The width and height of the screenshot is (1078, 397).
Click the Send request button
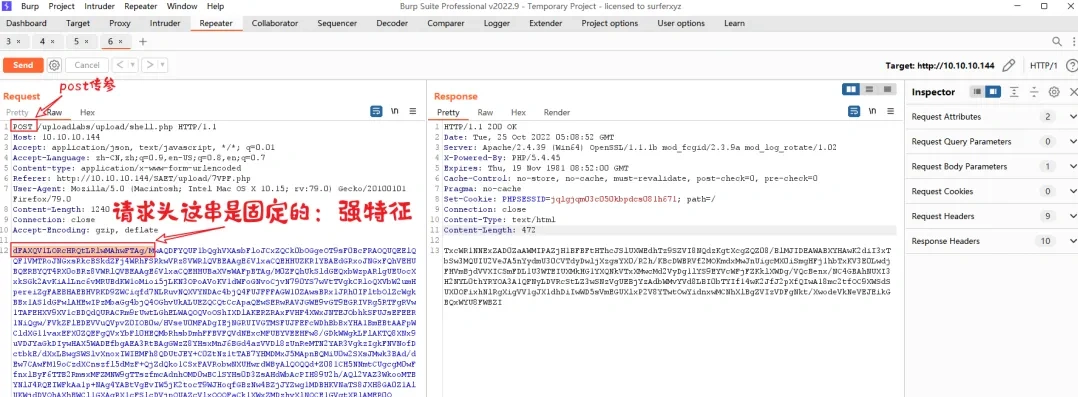pyautogui.click(x=23, y=65)
